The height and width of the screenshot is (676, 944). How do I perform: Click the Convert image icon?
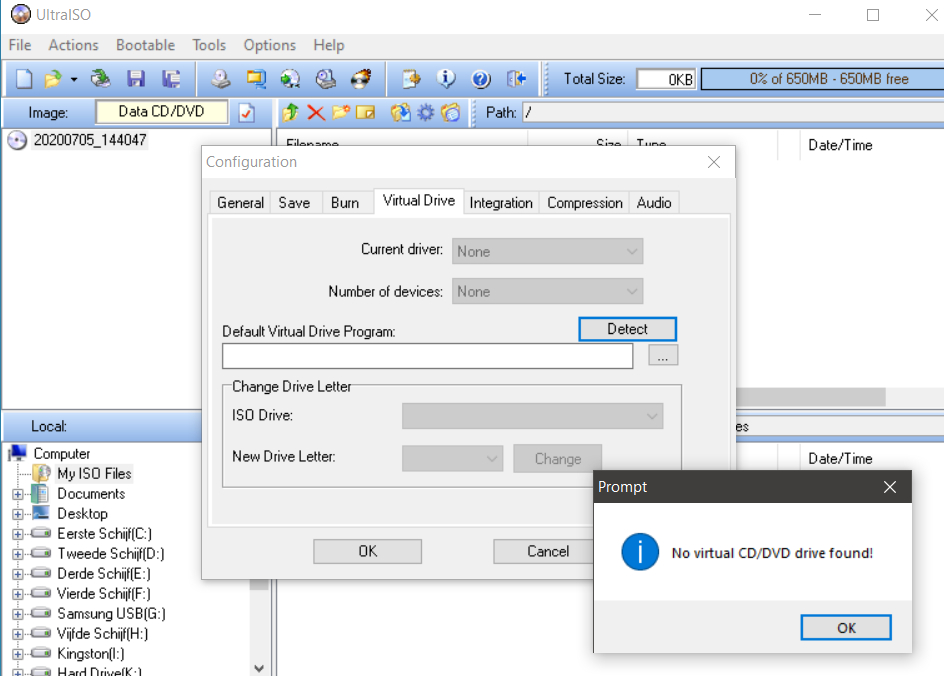(x=290, y=79)
